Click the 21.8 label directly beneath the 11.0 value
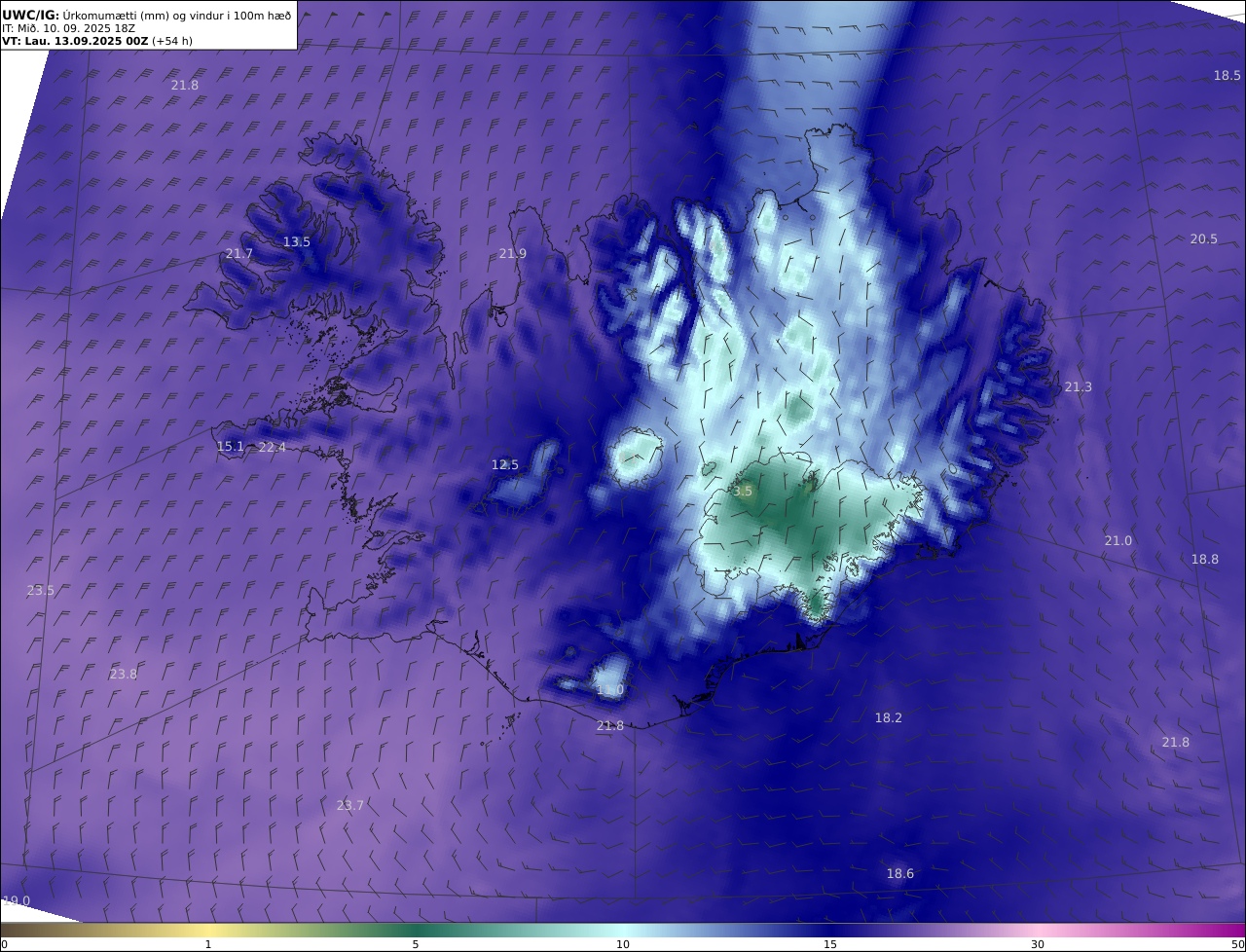The height and width of the screenshot is (952, 1246). pos(609,726)
